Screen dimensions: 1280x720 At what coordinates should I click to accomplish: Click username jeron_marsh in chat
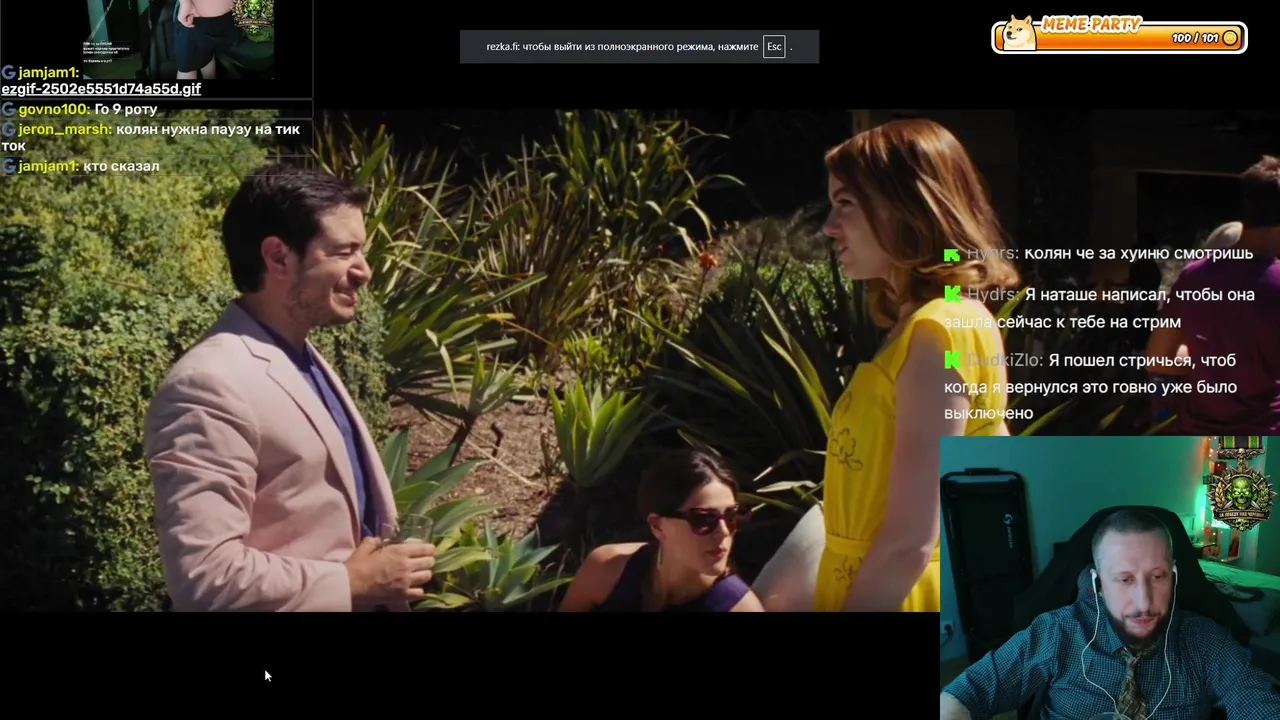point(65,129)
